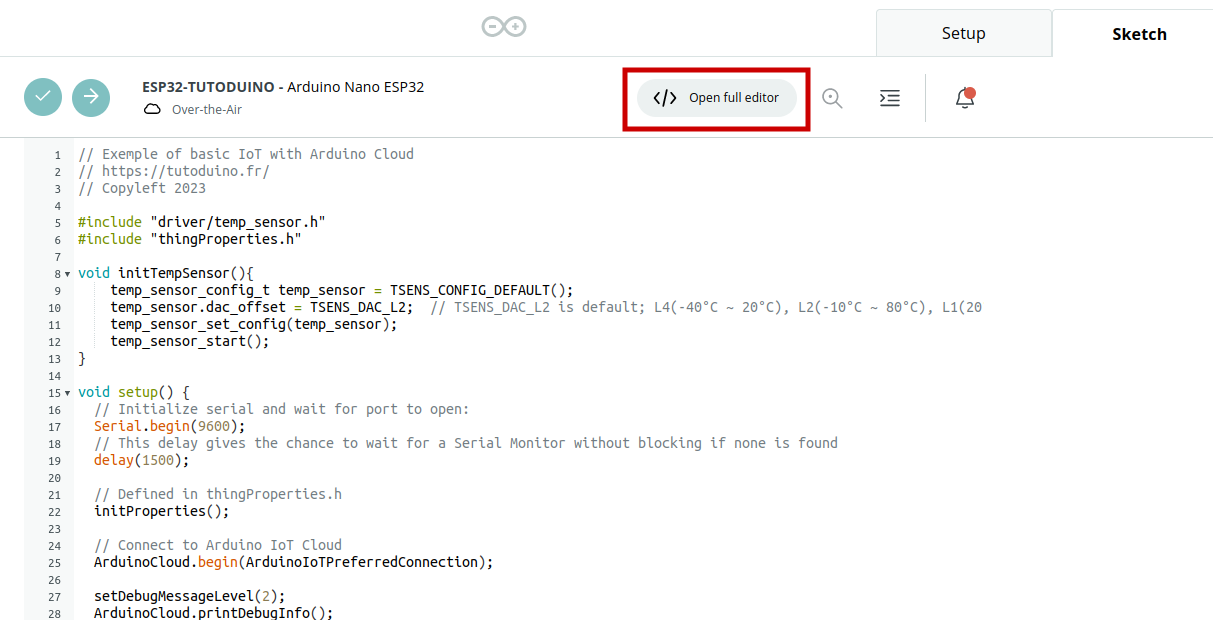Click the Verify checkmark button
The image size is (1213, 620).
coord(43,97)
